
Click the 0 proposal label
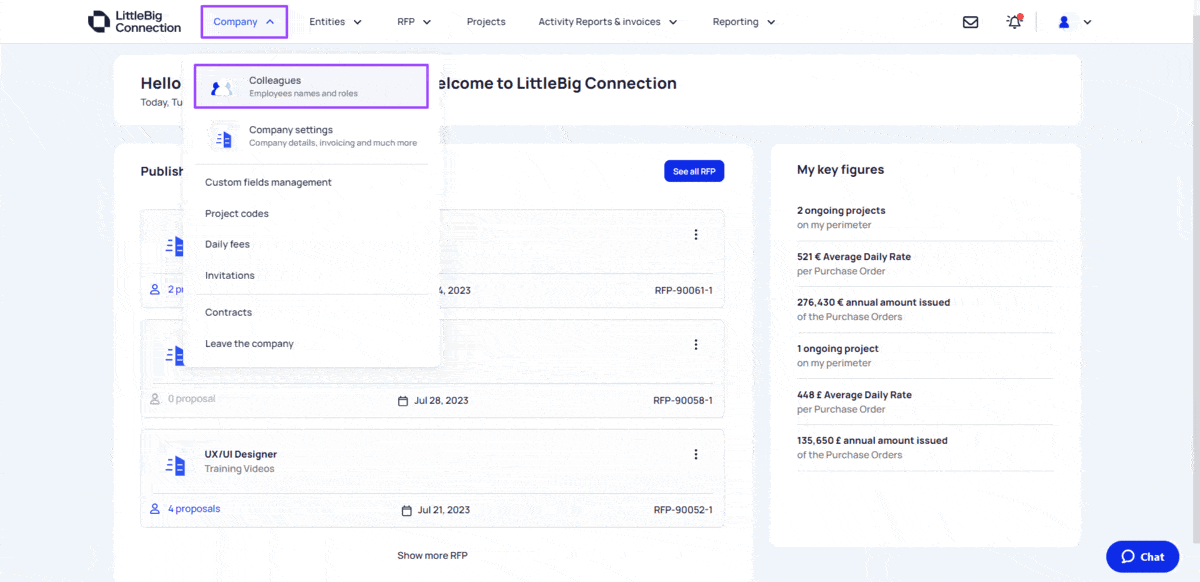(x=191, y=399)
